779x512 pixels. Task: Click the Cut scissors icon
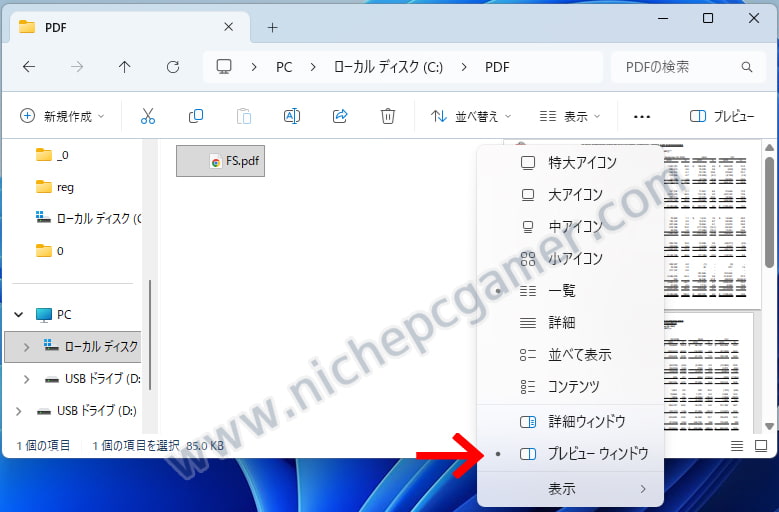(x=148, y=116)
